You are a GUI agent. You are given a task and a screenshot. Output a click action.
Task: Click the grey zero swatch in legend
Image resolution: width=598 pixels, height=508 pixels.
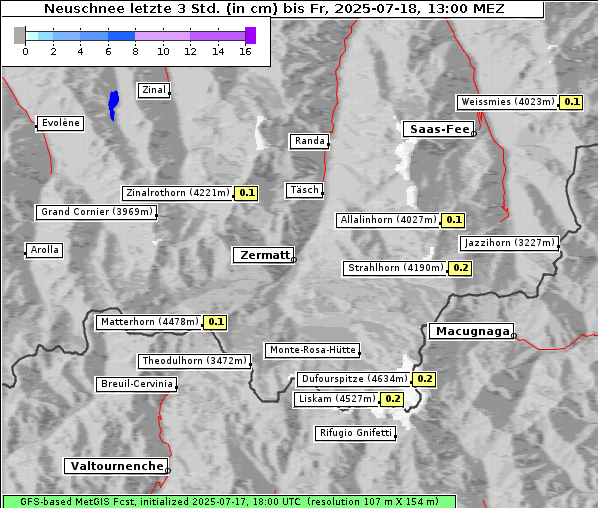(19, 35)
